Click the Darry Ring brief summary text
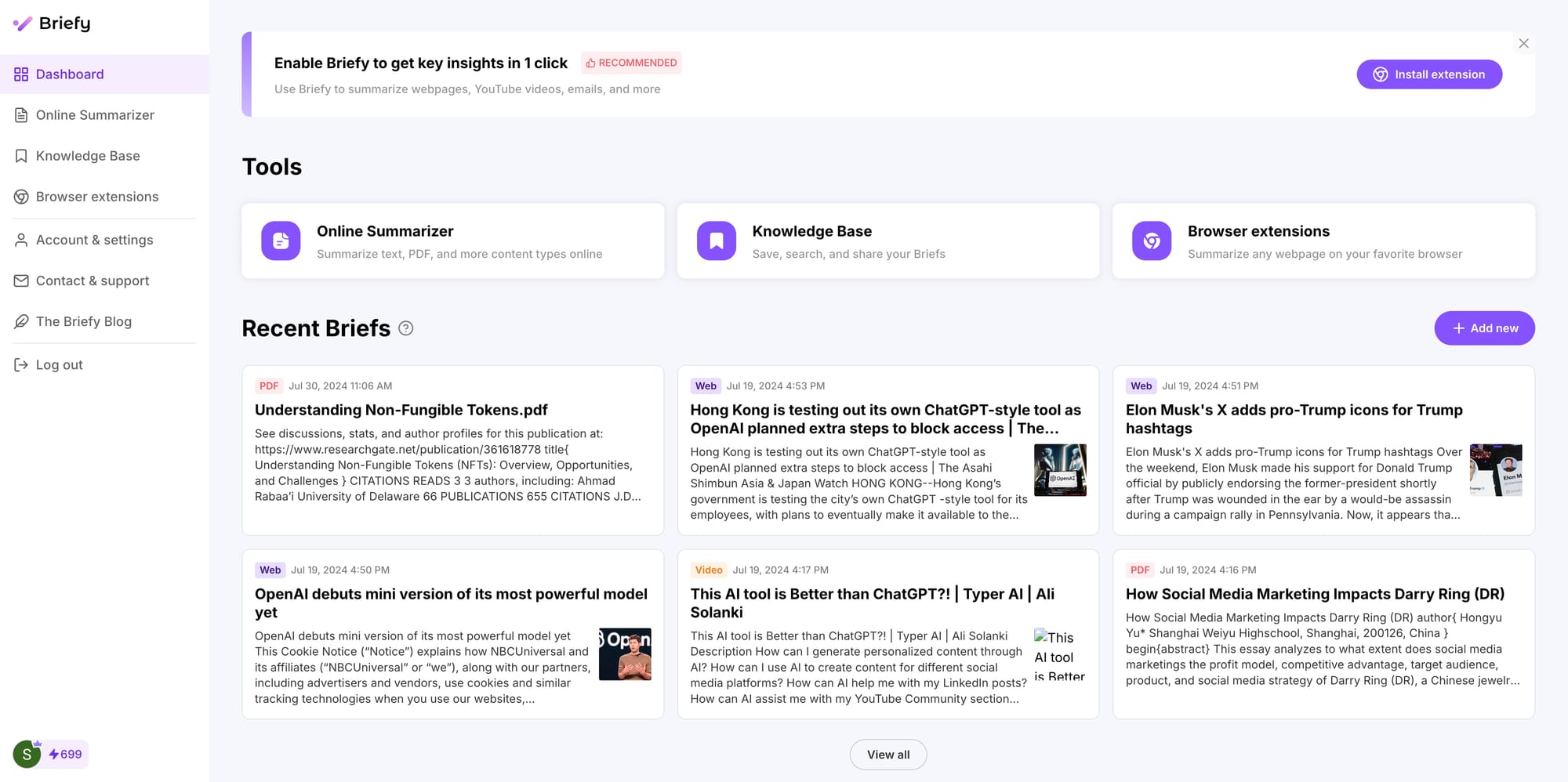This screenshot has width=1568, height=782. 1323,649
